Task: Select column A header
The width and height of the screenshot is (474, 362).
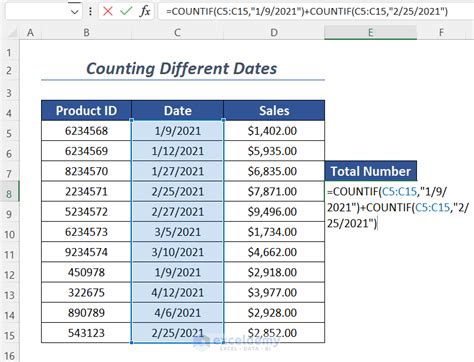Action: [30, 33]
